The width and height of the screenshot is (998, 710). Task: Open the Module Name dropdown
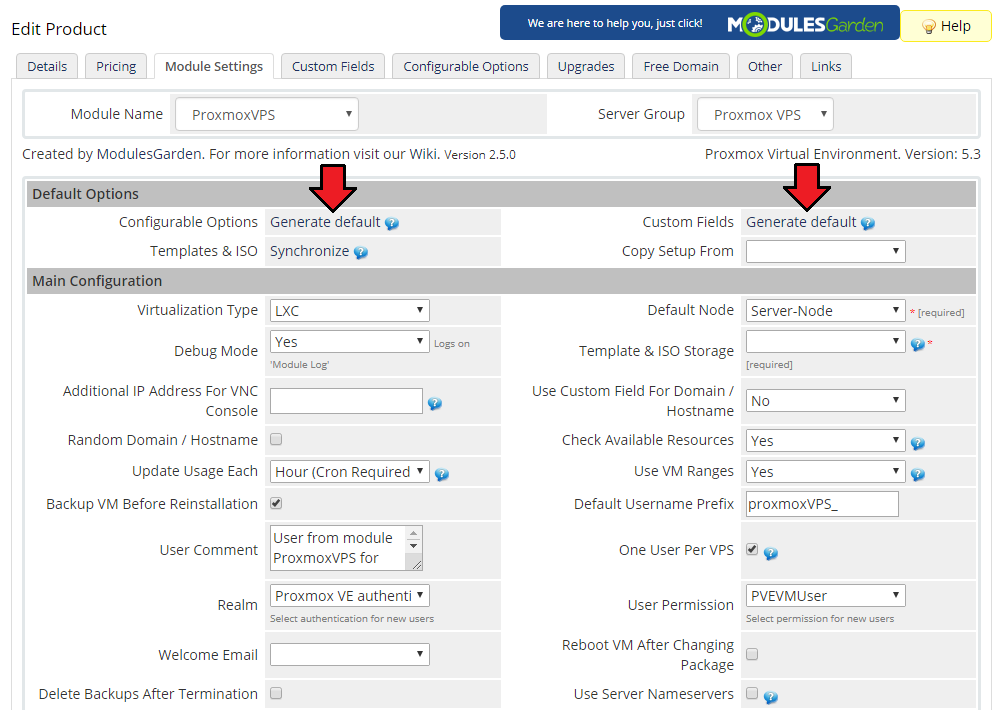(267, 115)
